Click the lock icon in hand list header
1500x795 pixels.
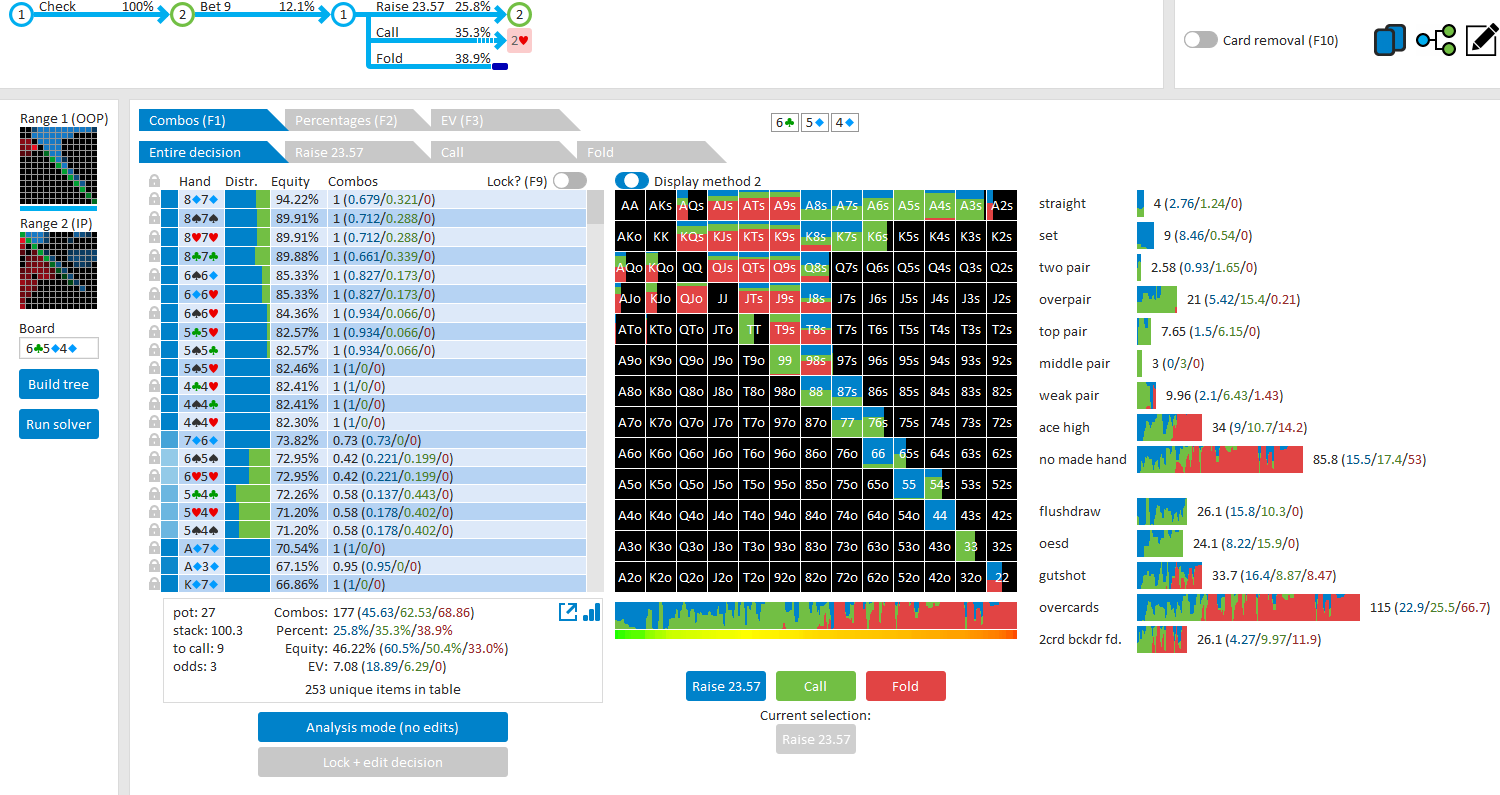pyautogui.click(x=154, y=181)
